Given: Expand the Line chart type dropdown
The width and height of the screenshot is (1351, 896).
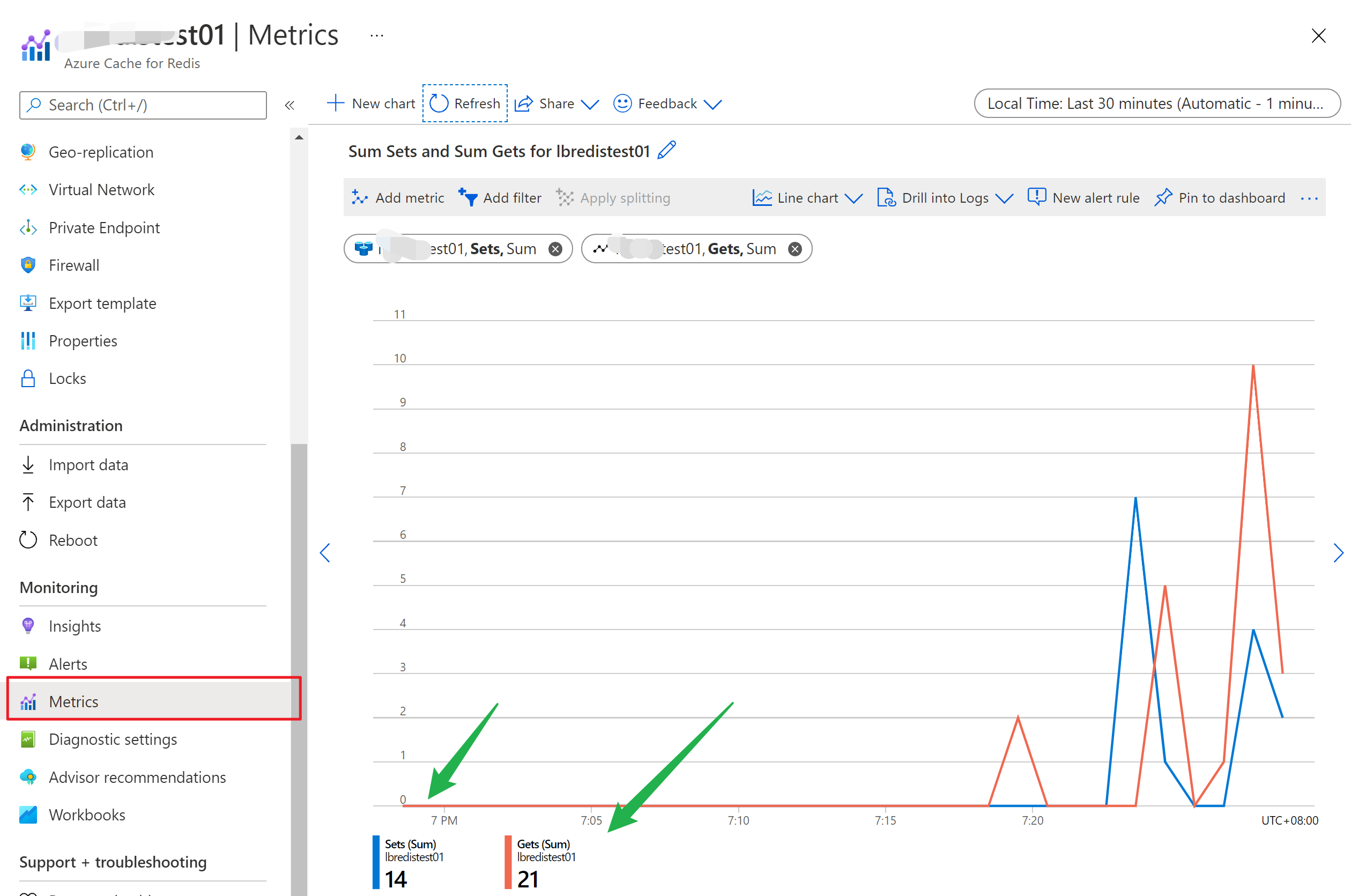Looking at the screenshot, I should coord(806,197).
